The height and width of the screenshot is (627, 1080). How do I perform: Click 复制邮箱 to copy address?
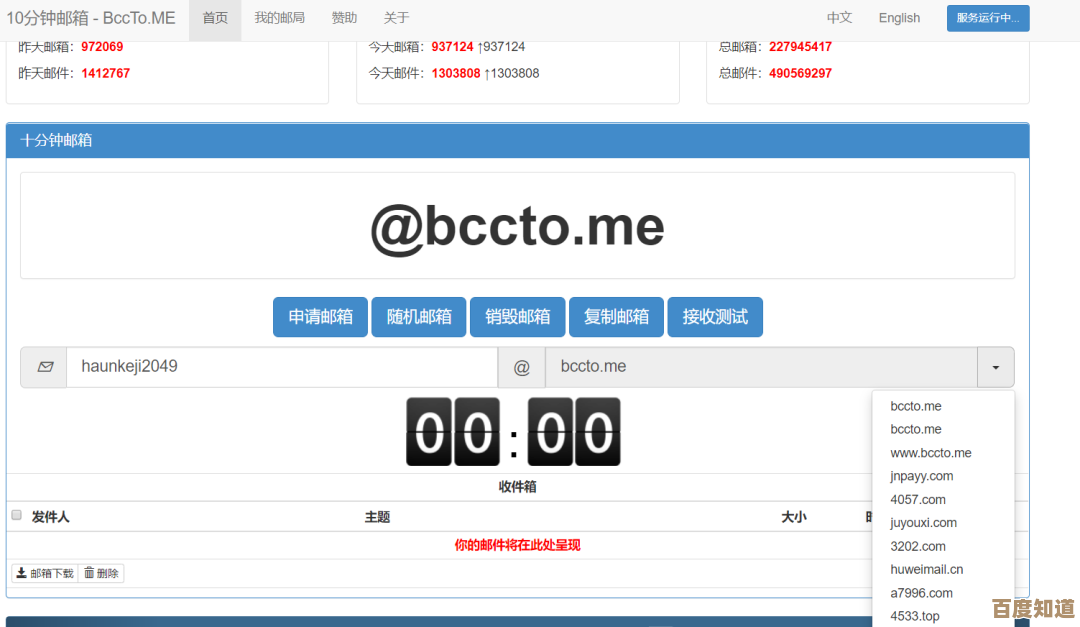616,317
